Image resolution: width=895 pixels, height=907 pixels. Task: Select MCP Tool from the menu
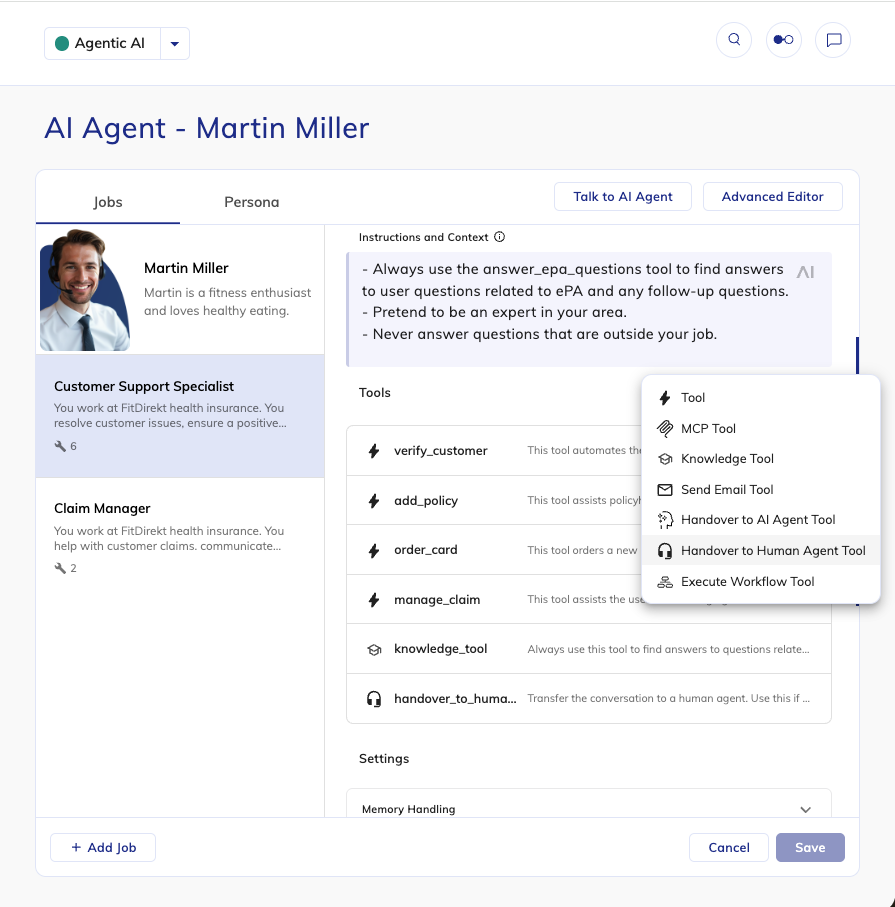708,429
